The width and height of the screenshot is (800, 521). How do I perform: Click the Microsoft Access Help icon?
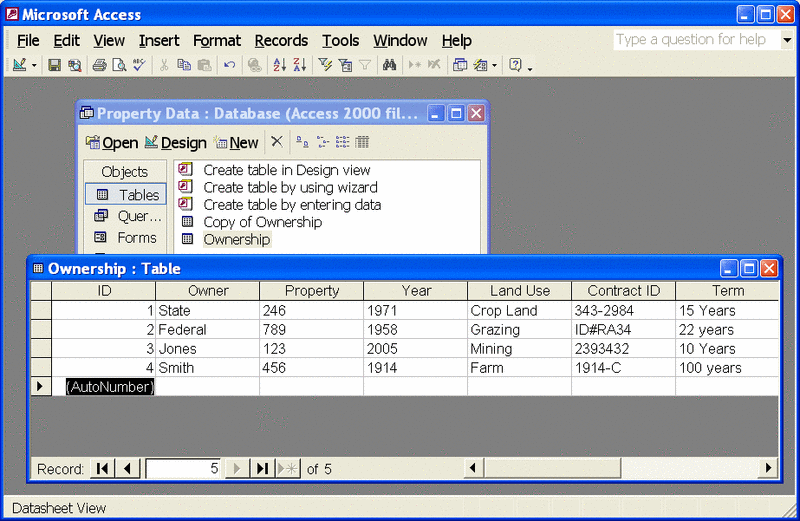point(516,65)
